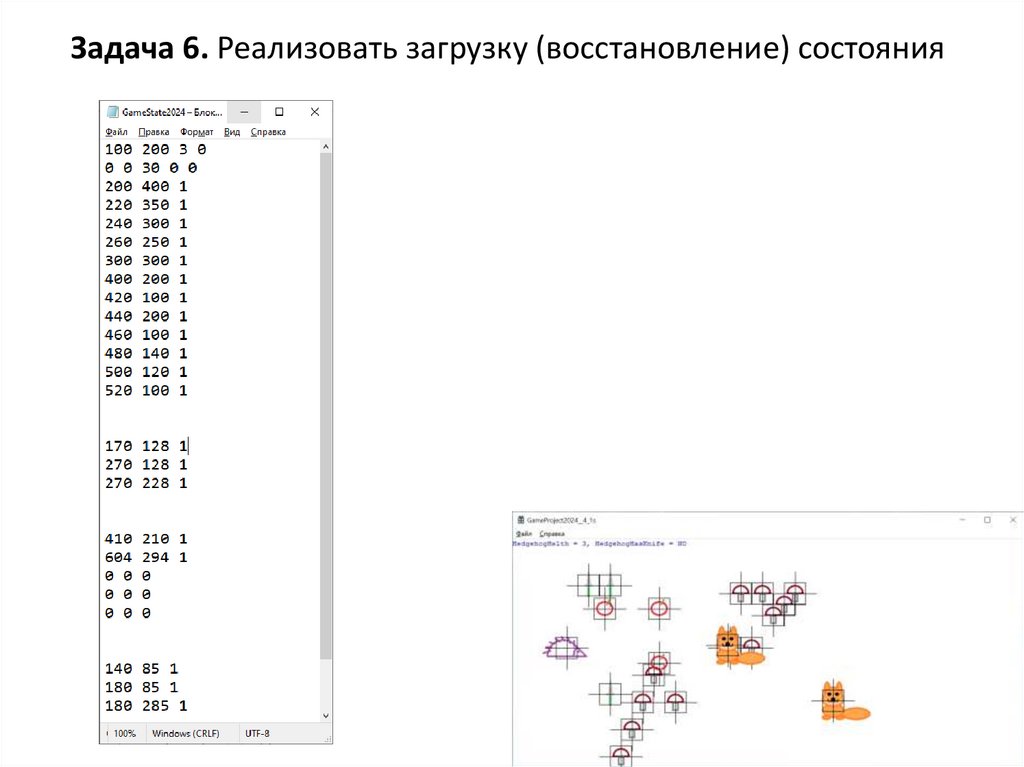The width and height of the screenshot is (1024, 767).
Task: Open the Вид menu in Notepad
Action: [232, 132]
